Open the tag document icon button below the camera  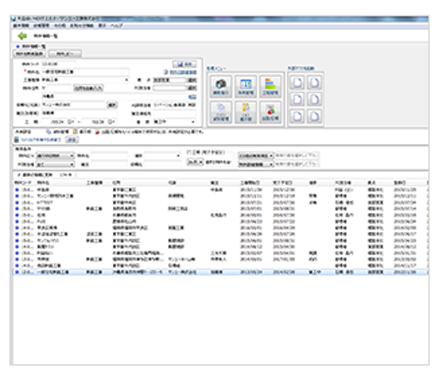pos(221,112)
